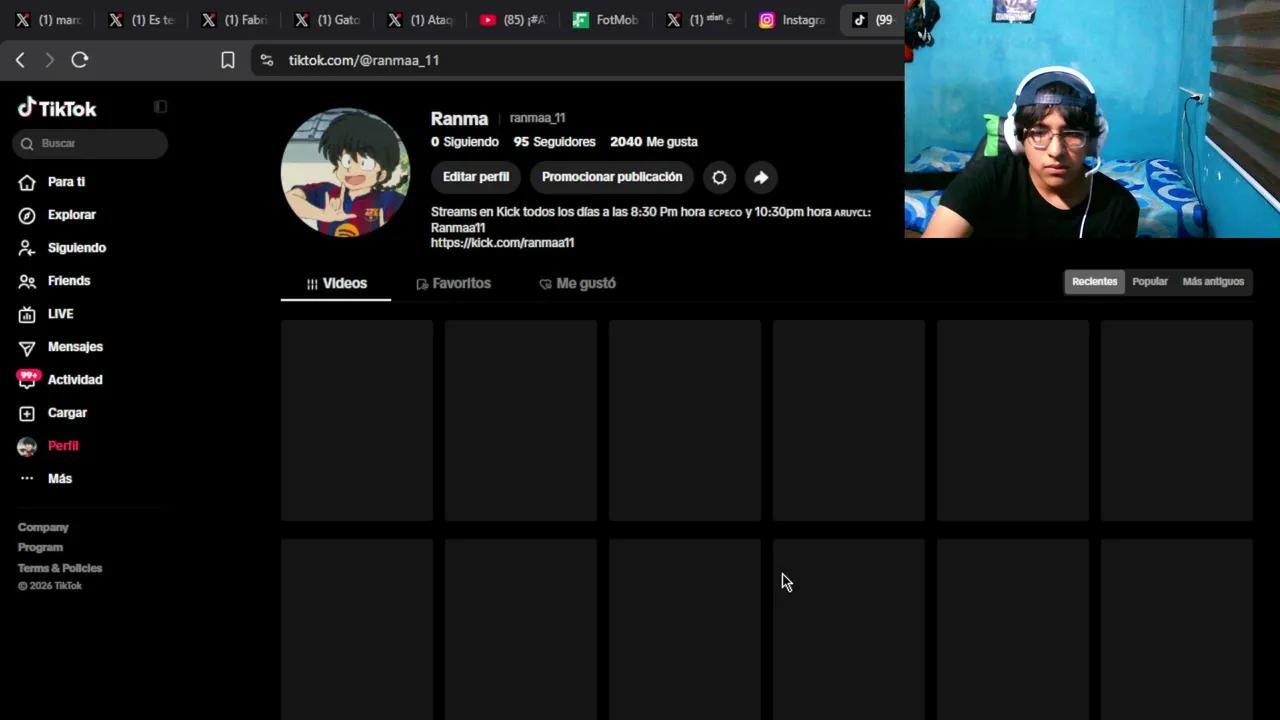Screen dimensions: 1280x720
Task: Click the Ranma profile avatar
Action: click(x=345, y=172)
